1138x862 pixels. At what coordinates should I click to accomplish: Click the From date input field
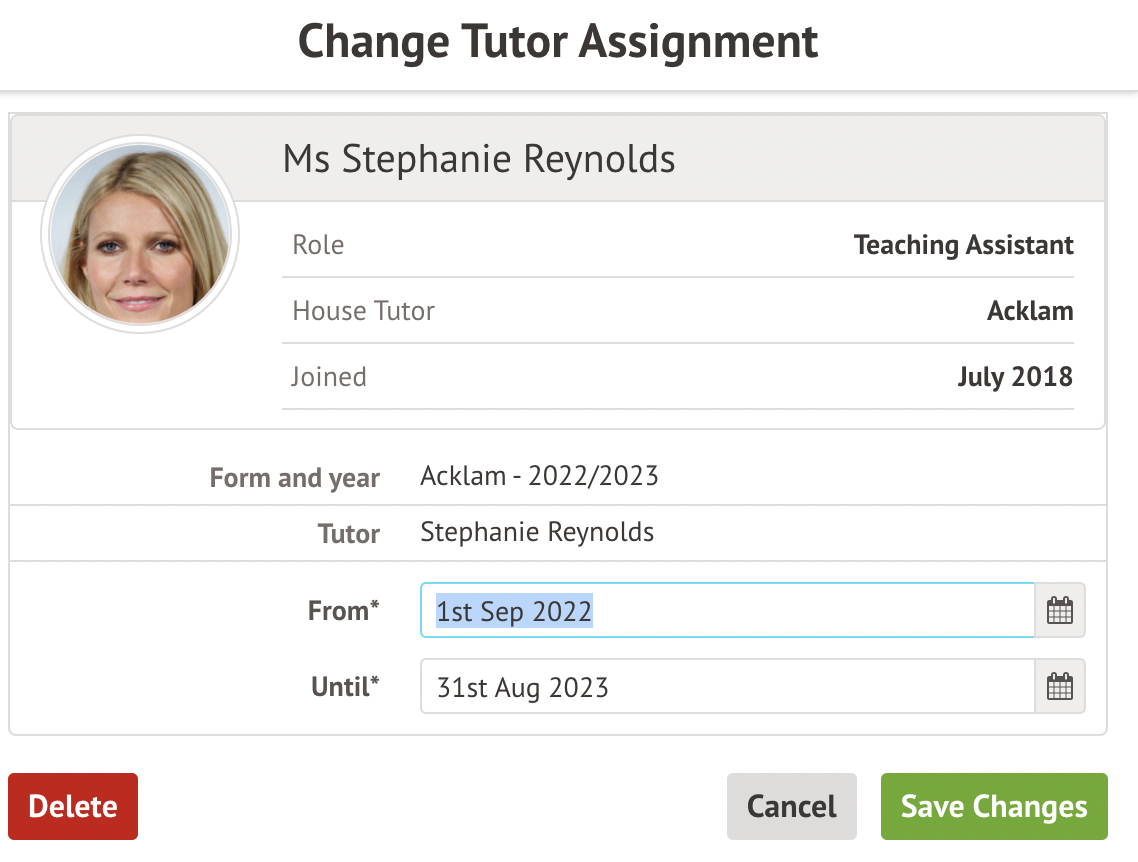(726, 611)
